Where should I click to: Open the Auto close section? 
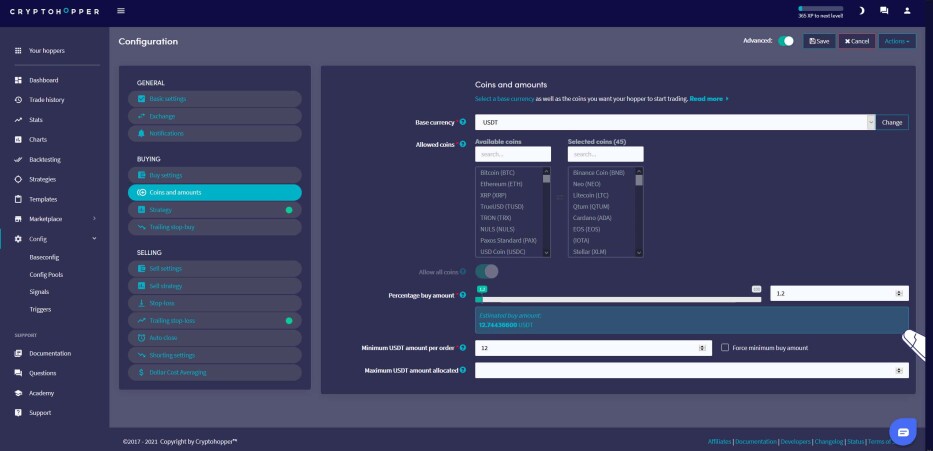click(215, 338)
